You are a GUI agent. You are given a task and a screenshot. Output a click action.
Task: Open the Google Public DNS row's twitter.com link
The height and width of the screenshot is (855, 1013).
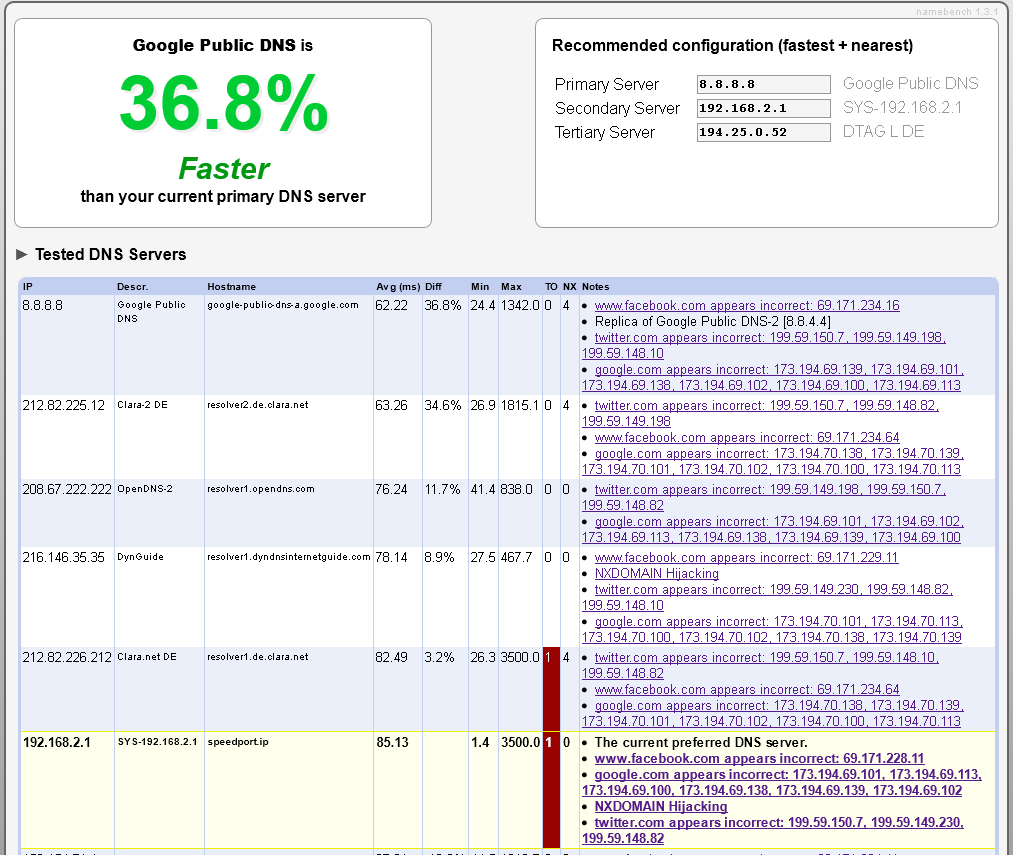pos(769,338)
